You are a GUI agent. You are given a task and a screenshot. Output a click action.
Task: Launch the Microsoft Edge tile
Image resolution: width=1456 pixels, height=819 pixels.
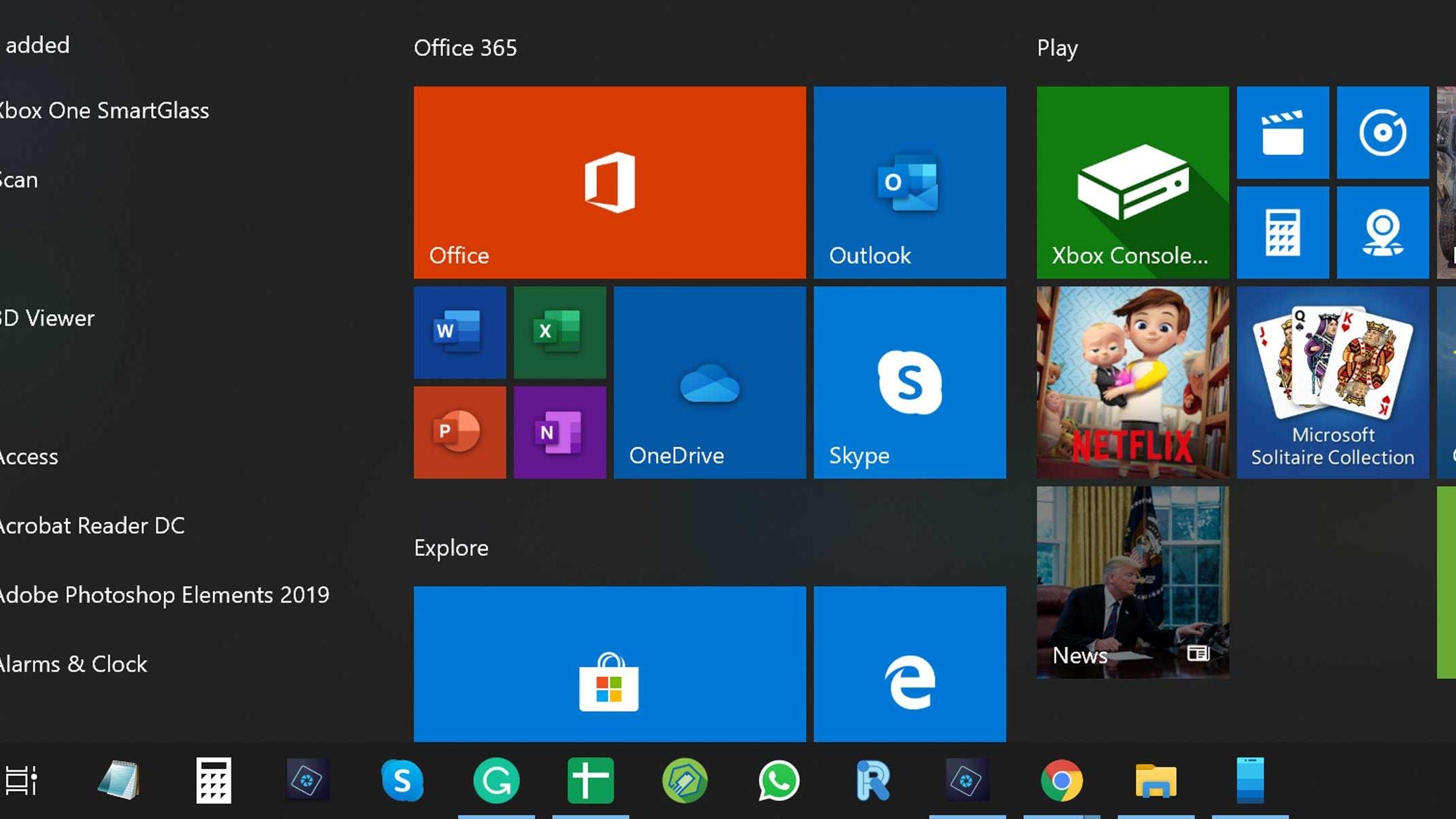910,664
